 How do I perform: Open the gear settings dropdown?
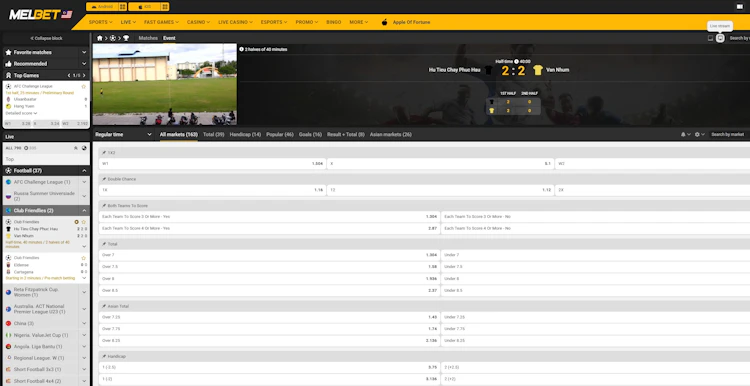[x=699, y=134]
